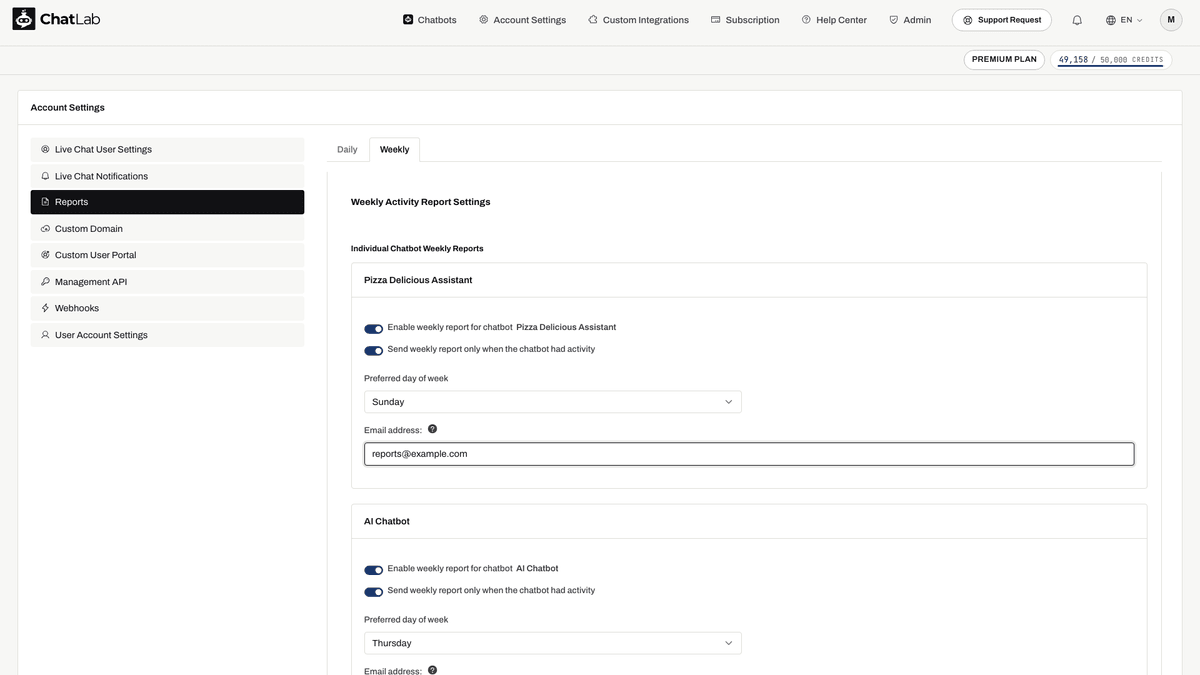The height and width of the screenshot is (675, 1200).
Task: Open notifications bell icon
Action: pos(1077,20)
